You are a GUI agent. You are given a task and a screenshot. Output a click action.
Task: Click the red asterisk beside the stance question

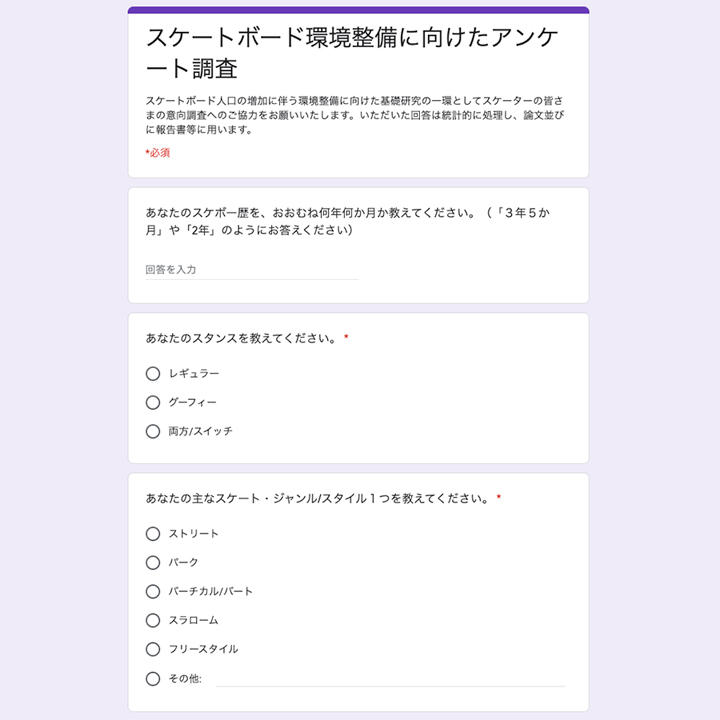click(346, 338)
